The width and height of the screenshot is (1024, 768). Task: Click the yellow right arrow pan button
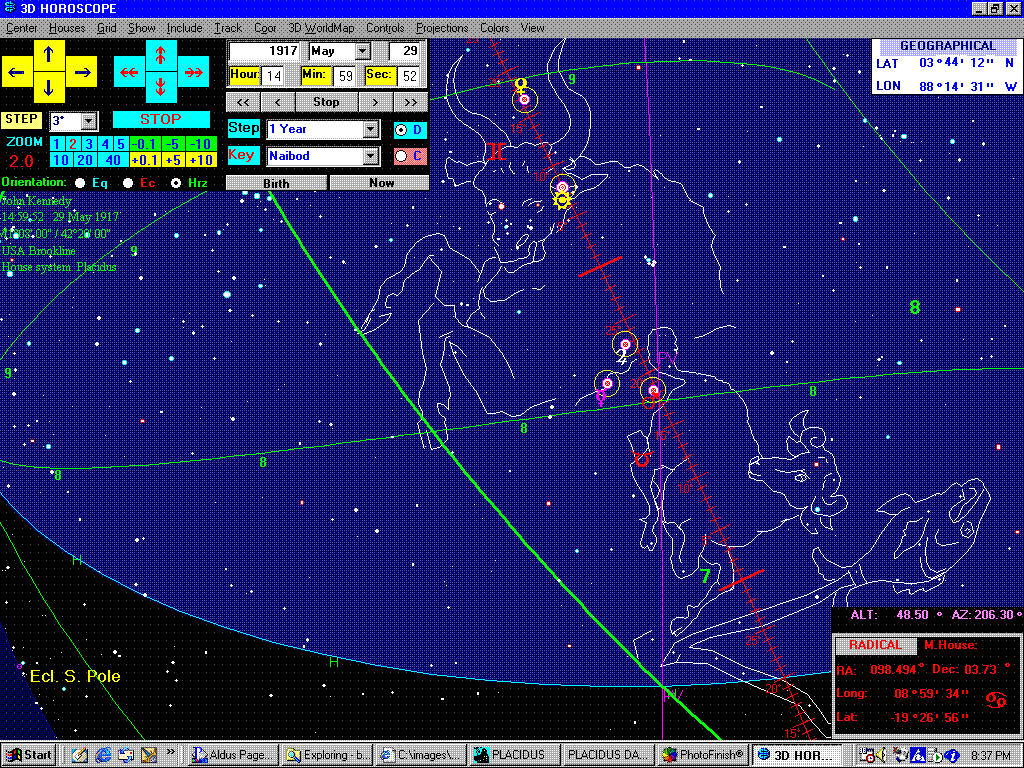tap(81, 72)
